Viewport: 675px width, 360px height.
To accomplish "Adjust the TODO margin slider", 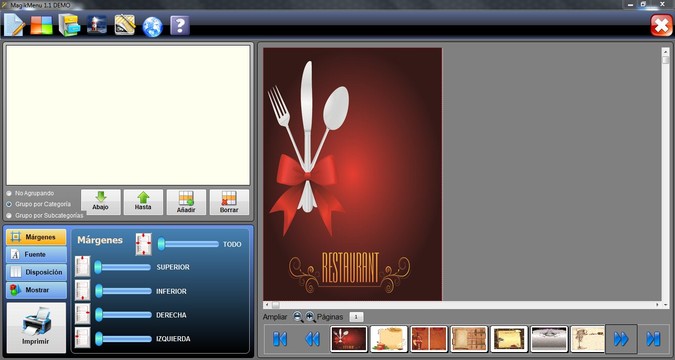I will pyautogui.click(x=188, y=244).
